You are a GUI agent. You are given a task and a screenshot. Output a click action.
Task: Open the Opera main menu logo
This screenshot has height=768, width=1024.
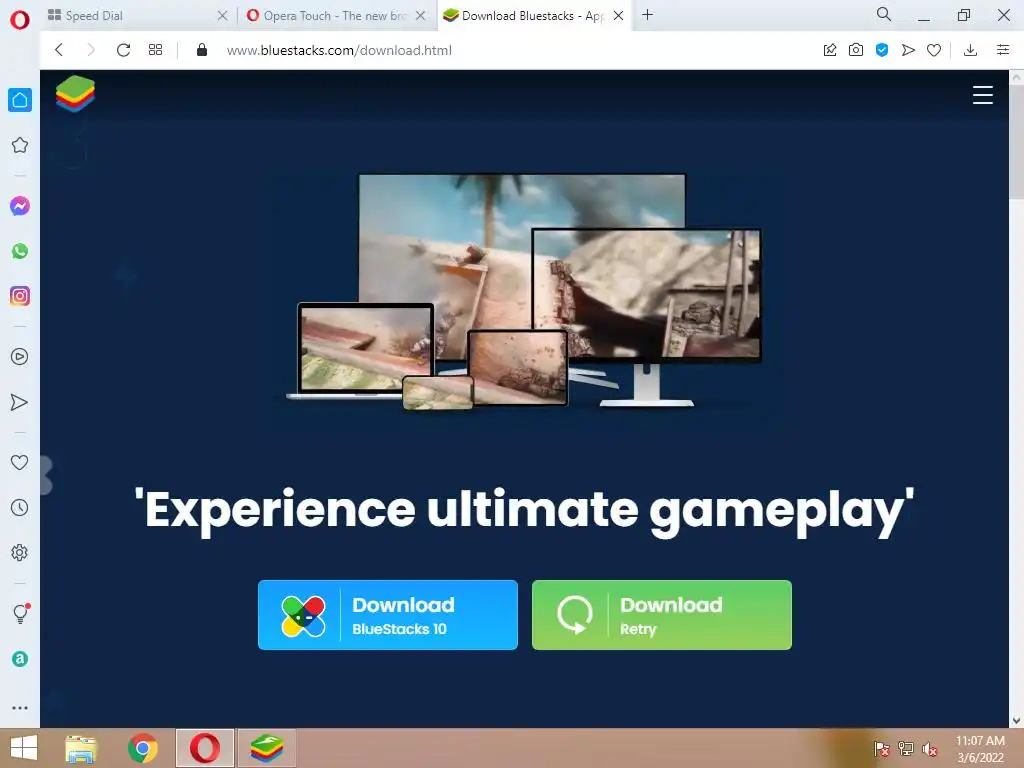coord(20,20)
